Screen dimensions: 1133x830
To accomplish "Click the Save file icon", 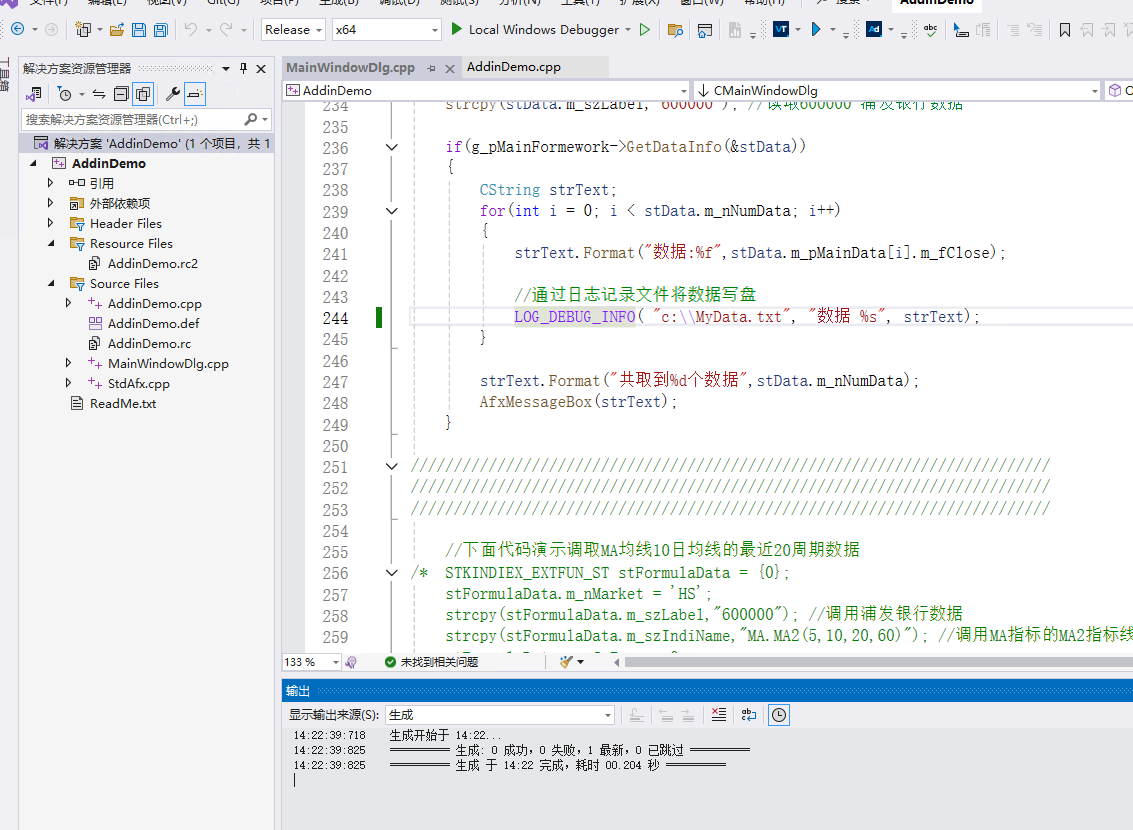I will (139, 30).
